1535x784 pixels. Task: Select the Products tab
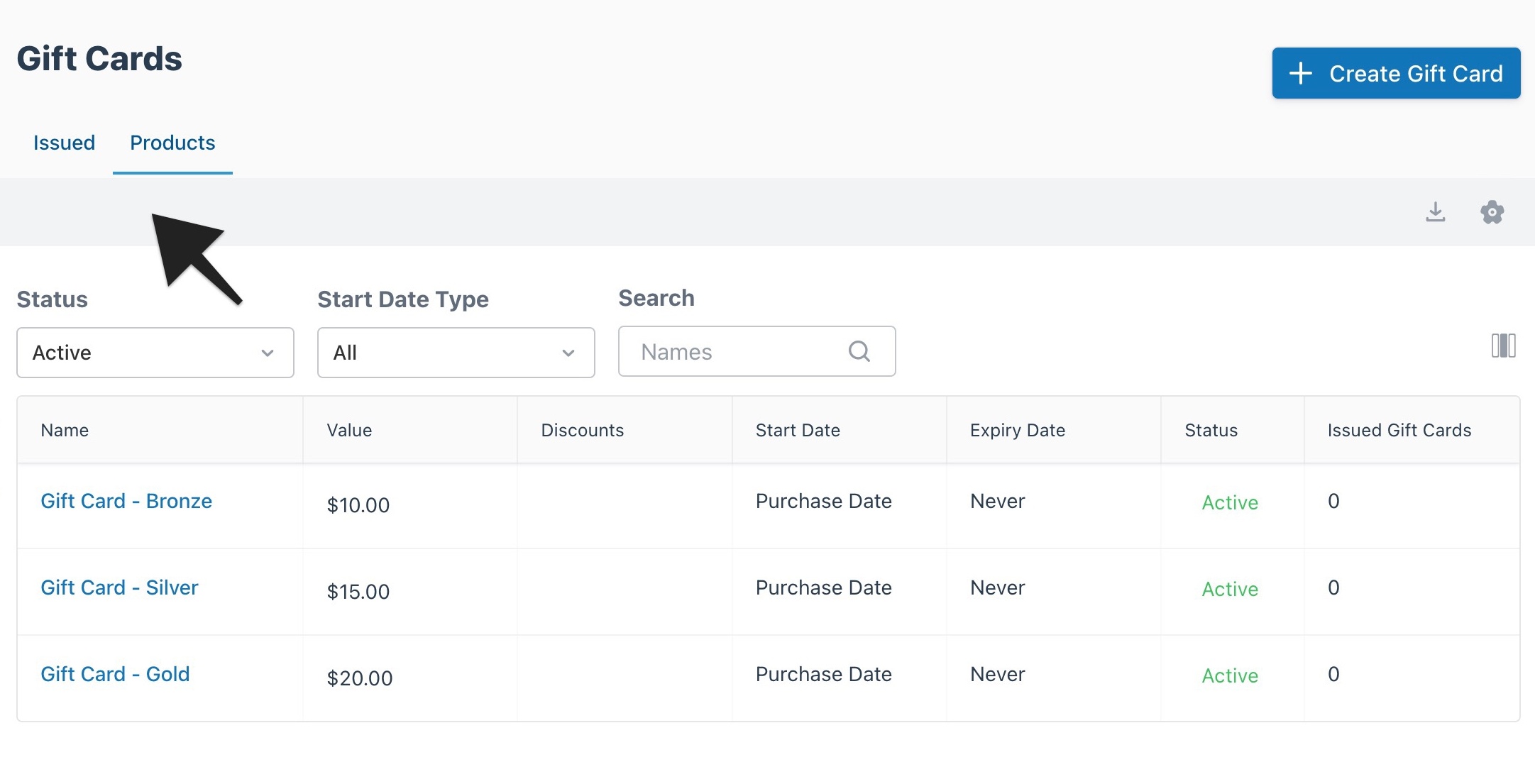172,143
